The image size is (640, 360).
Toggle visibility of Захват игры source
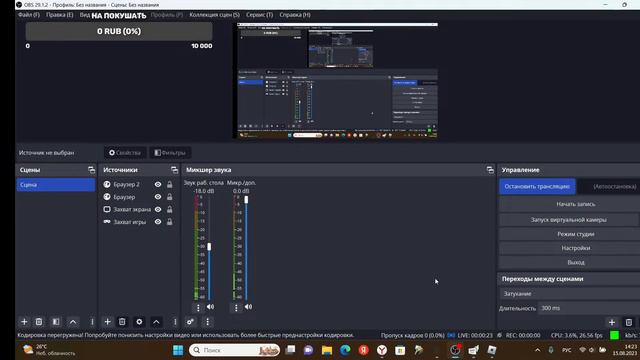tap(158, 222)
